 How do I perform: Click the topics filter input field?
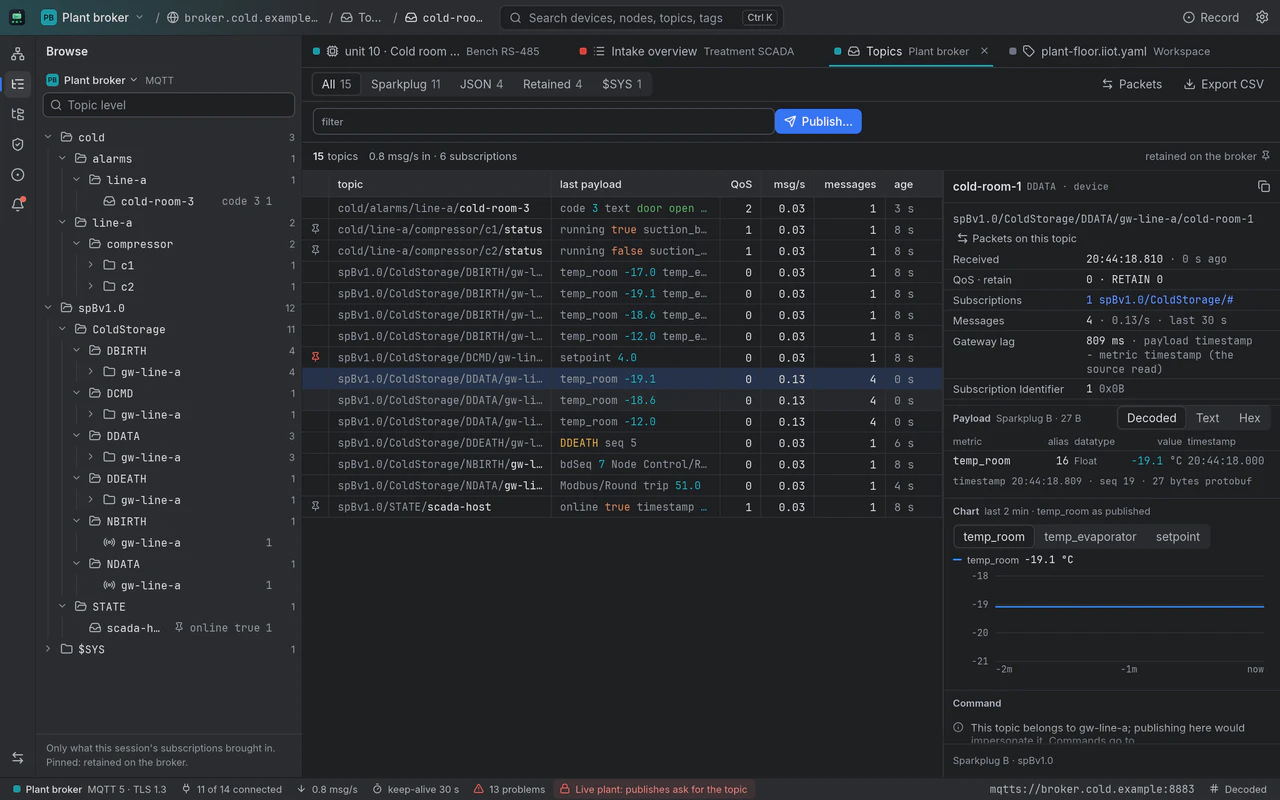click(x=544, y=121)
